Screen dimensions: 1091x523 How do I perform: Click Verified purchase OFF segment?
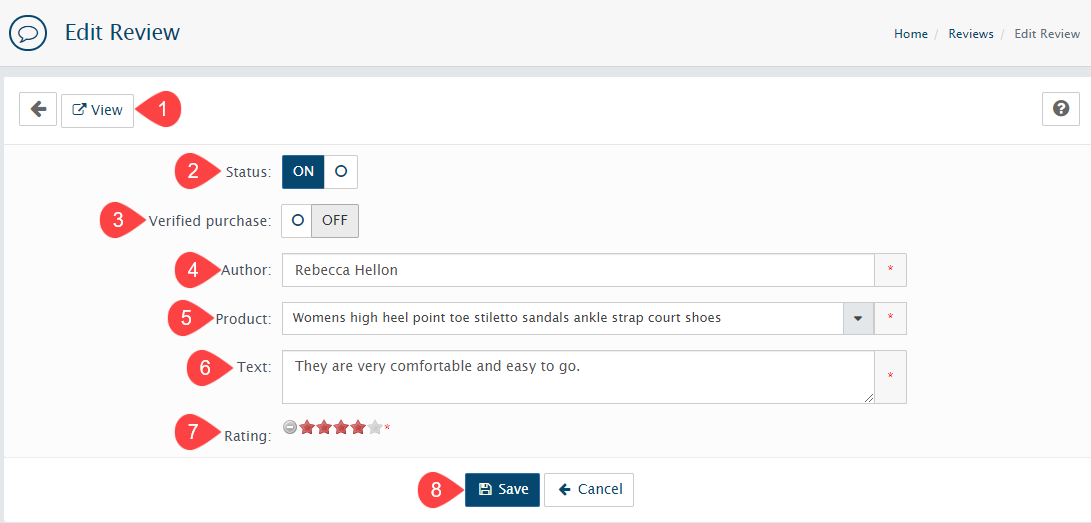tap(335, 220)
